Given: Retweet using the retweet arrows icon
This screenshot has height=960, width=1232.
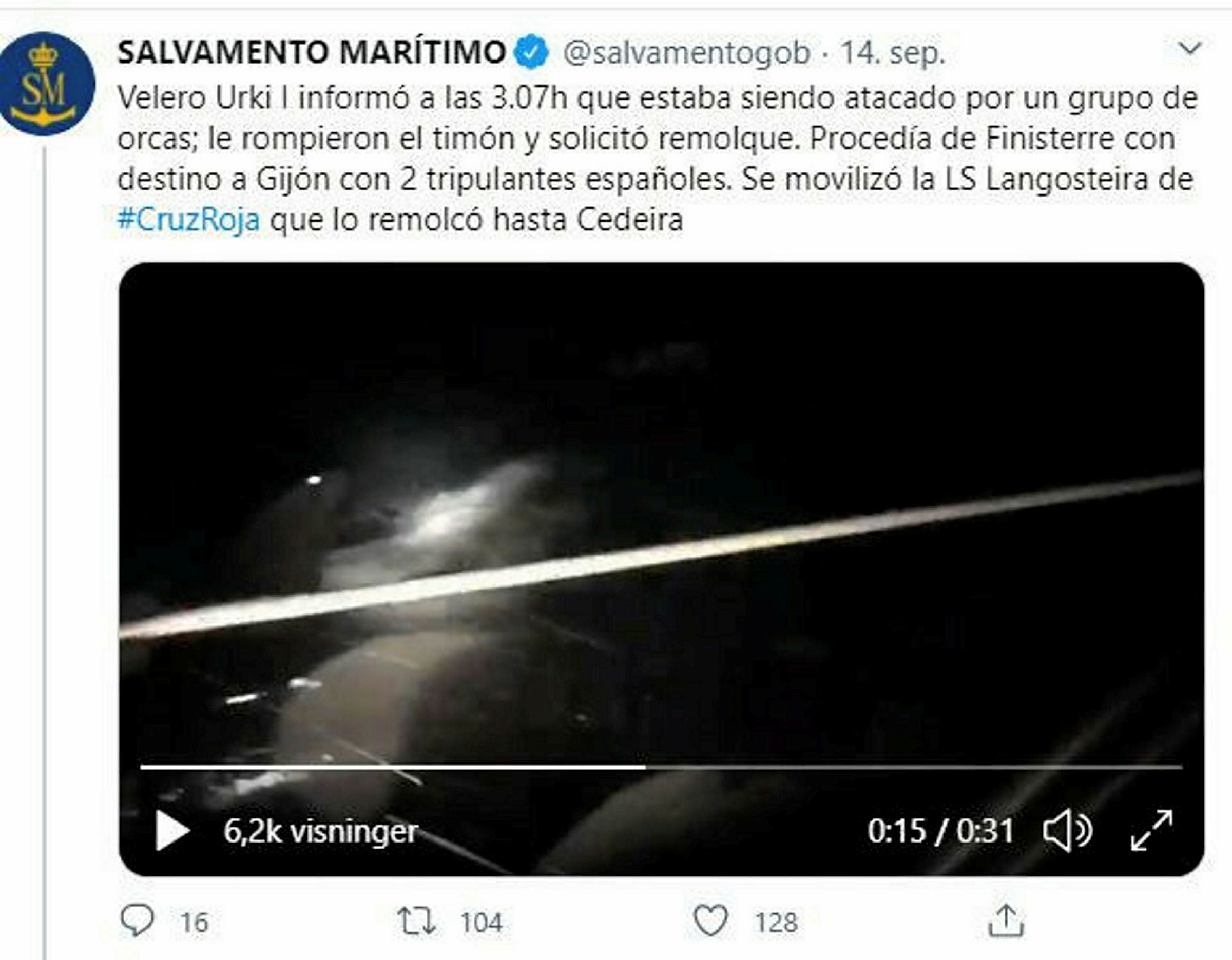Looking at the screenshot, I should click(x=416, y=921).
